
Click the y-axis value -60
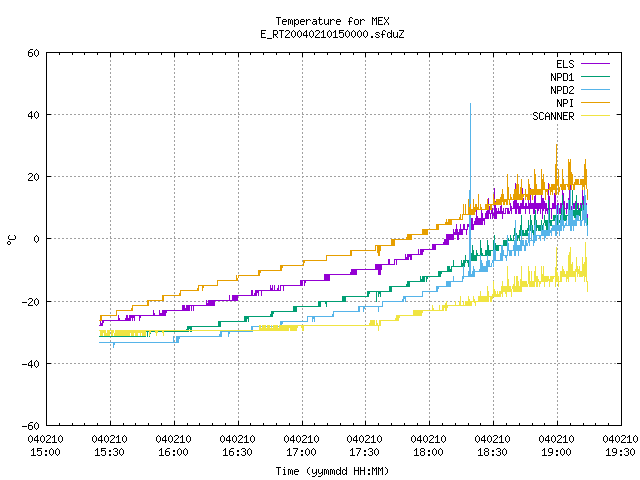point(31,426)
